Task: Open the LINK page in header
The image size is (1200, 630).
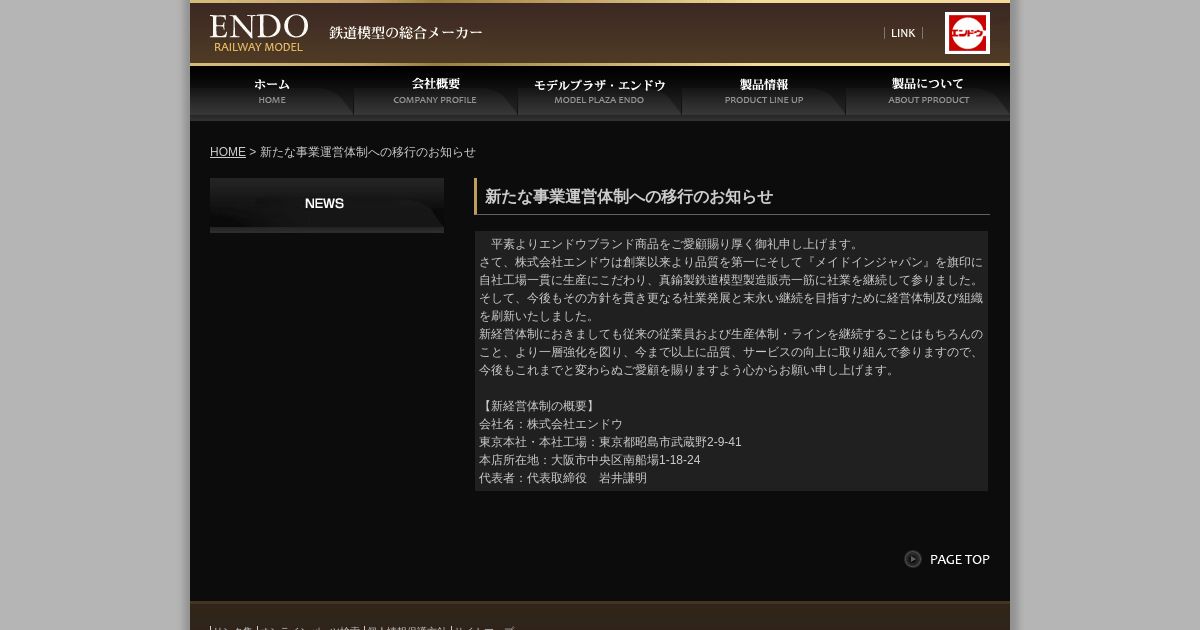Action: pos(903,33)
